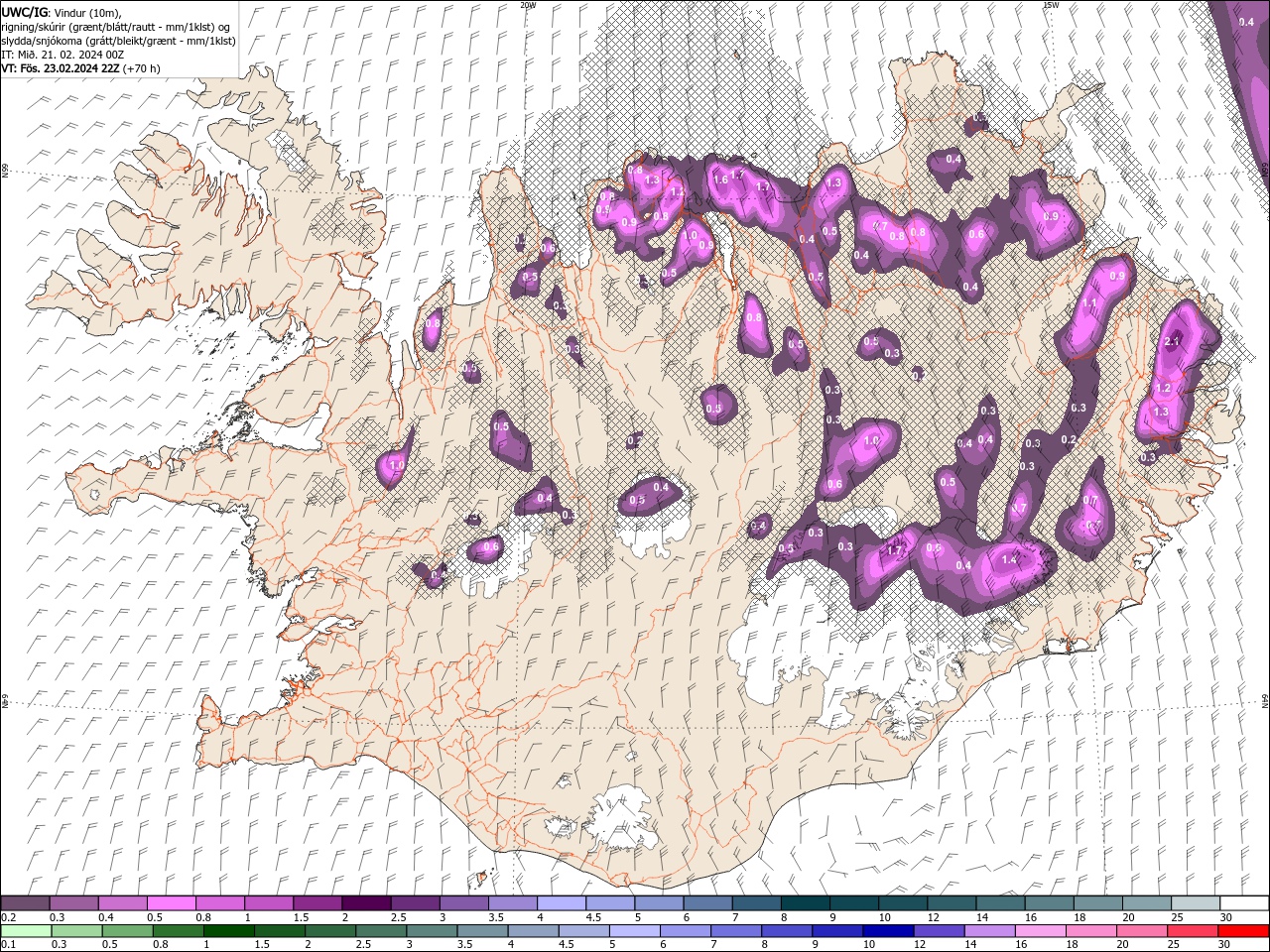Click the 0.2 label in the snow legend
The height and width of the screenshot is (952, 1270).
[x=9, y=917]
